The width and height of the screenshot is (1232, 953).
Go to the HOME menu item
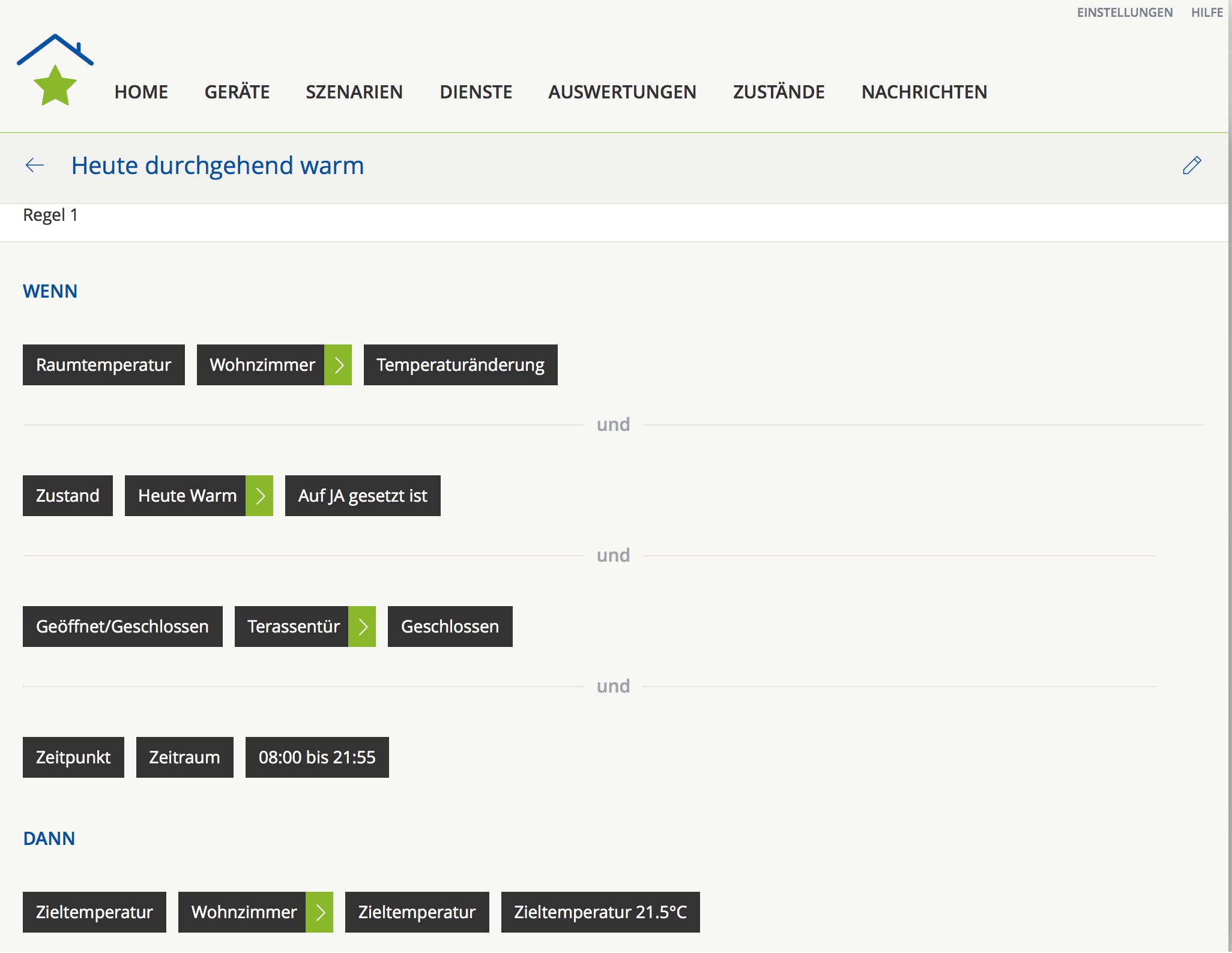(141, 92)
